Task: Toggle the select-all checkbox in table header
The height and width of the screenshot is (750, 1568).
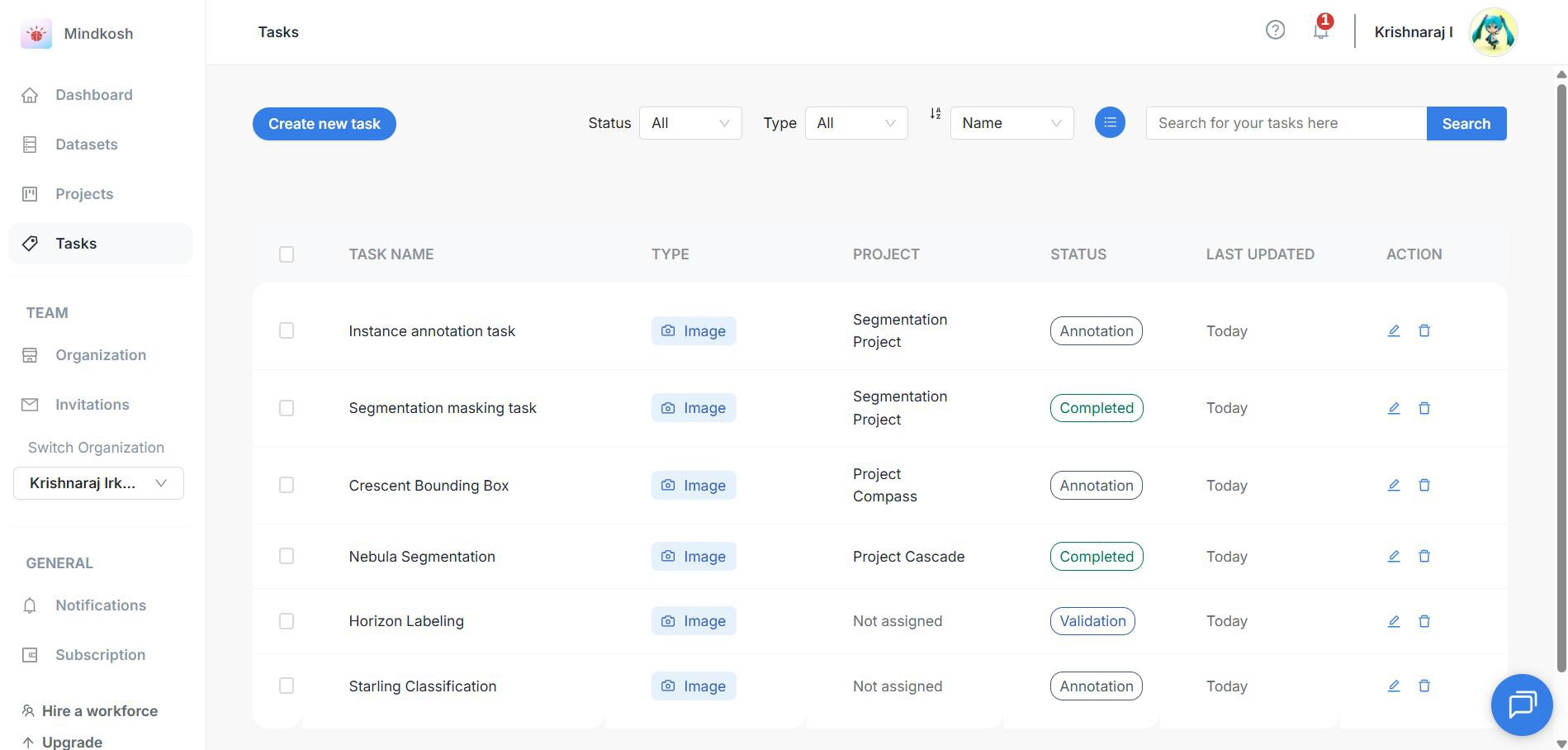Action: coord(287,254)
